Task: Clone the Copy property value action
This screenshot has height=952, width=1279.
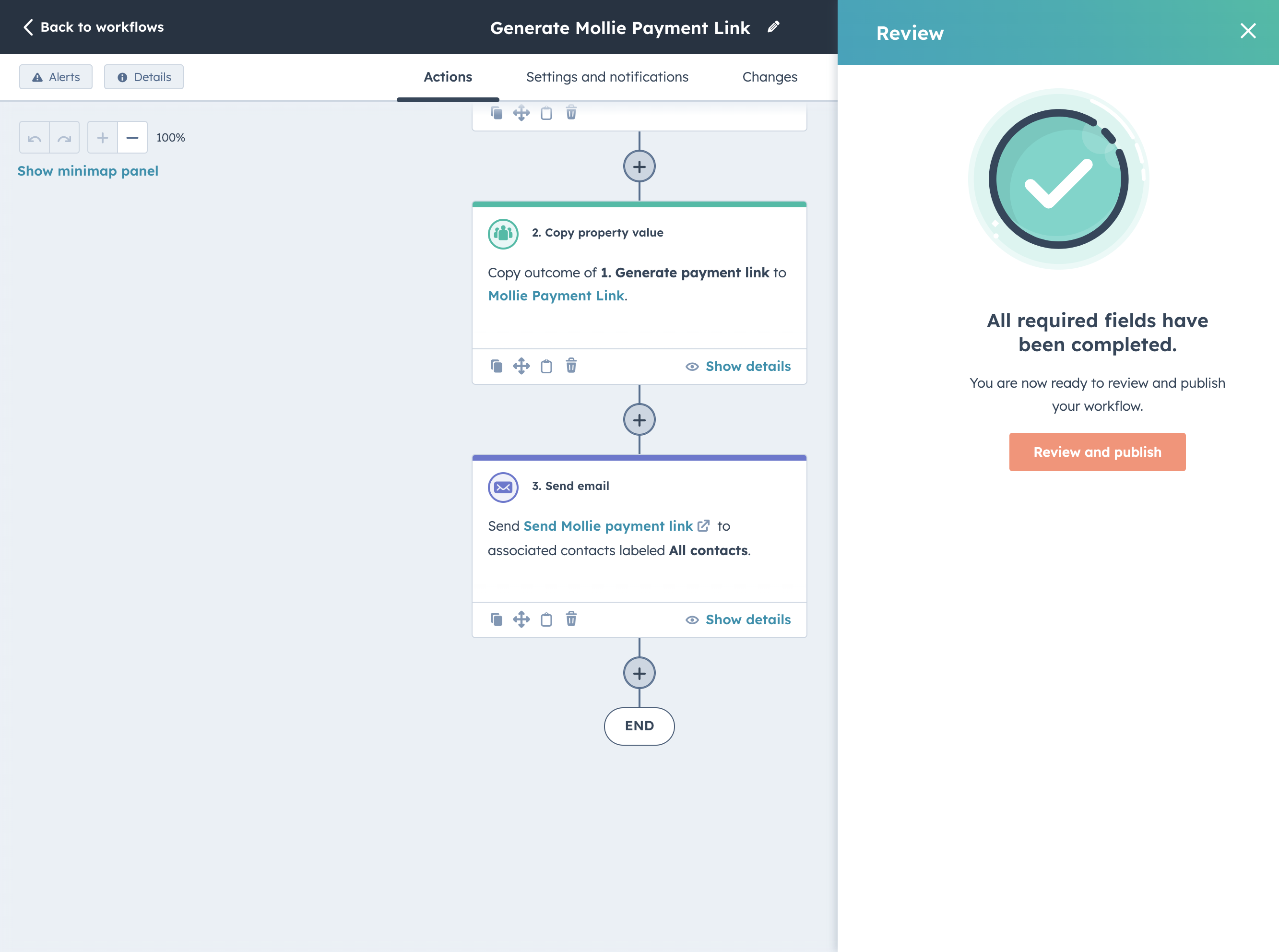Action: tap(496, 366)
